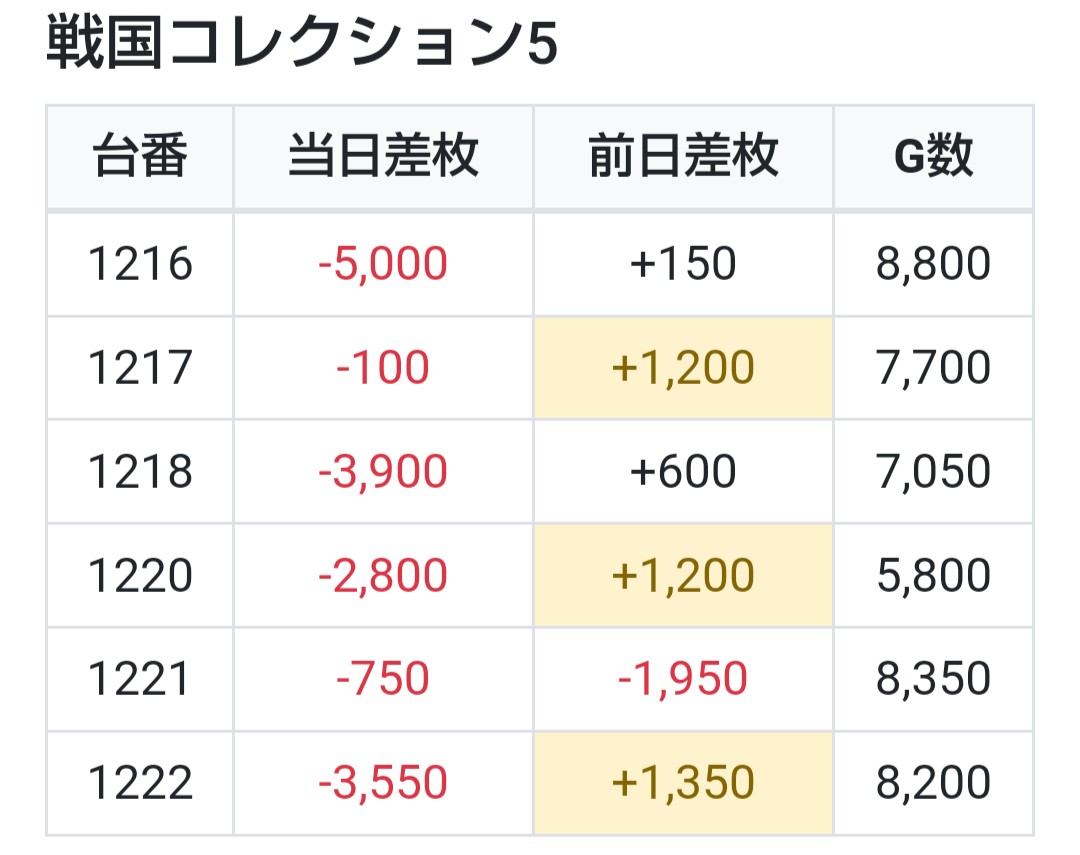Image resolution: width=1080 pixels, height=855 pixels.
Task: Click the highlighted +1,200 cell for 1220
Action: pos(683,575)
